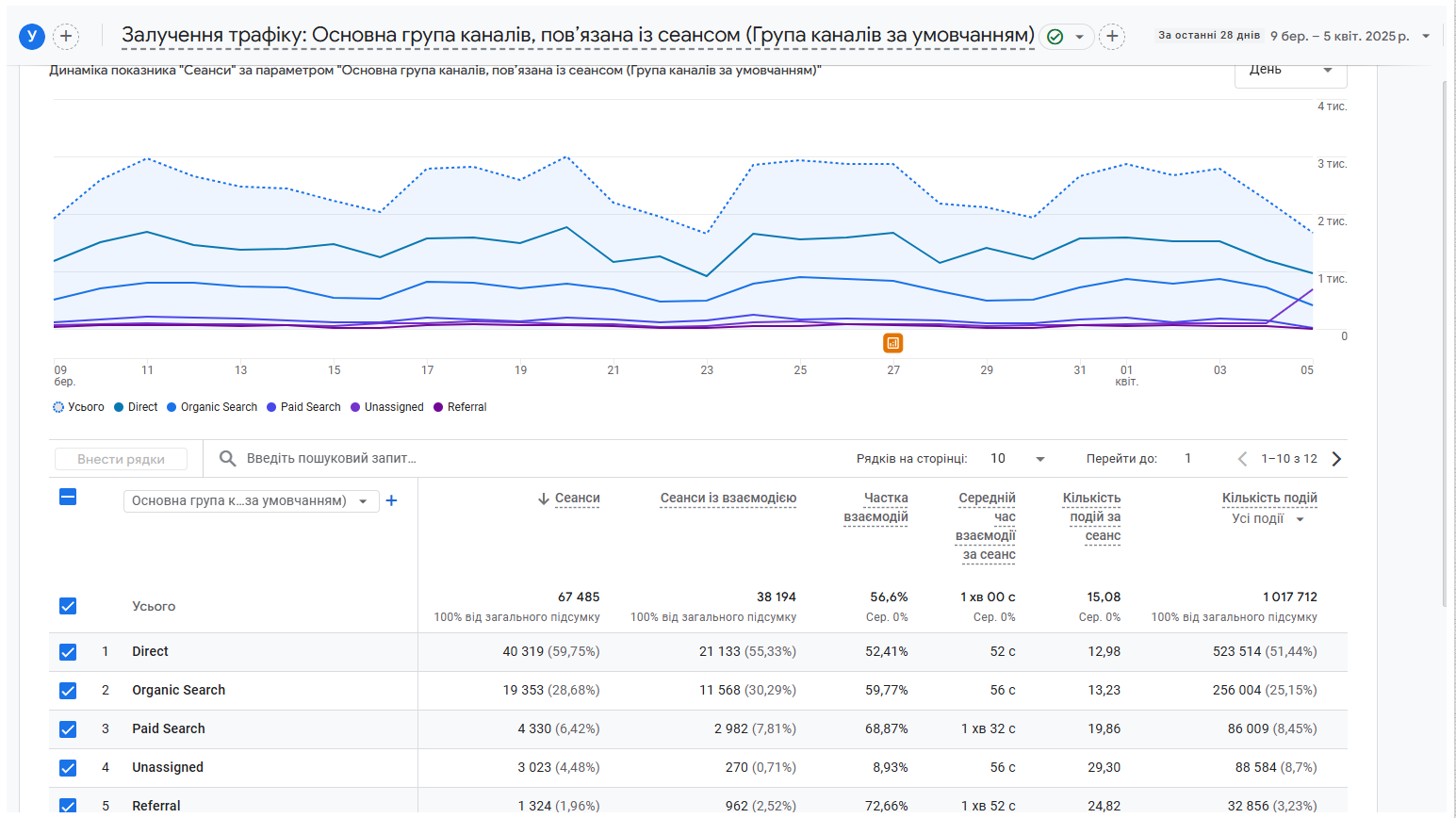1456x818 pixels.
Task: Click the plus icon right of the report title
Action: (1112, 37)
